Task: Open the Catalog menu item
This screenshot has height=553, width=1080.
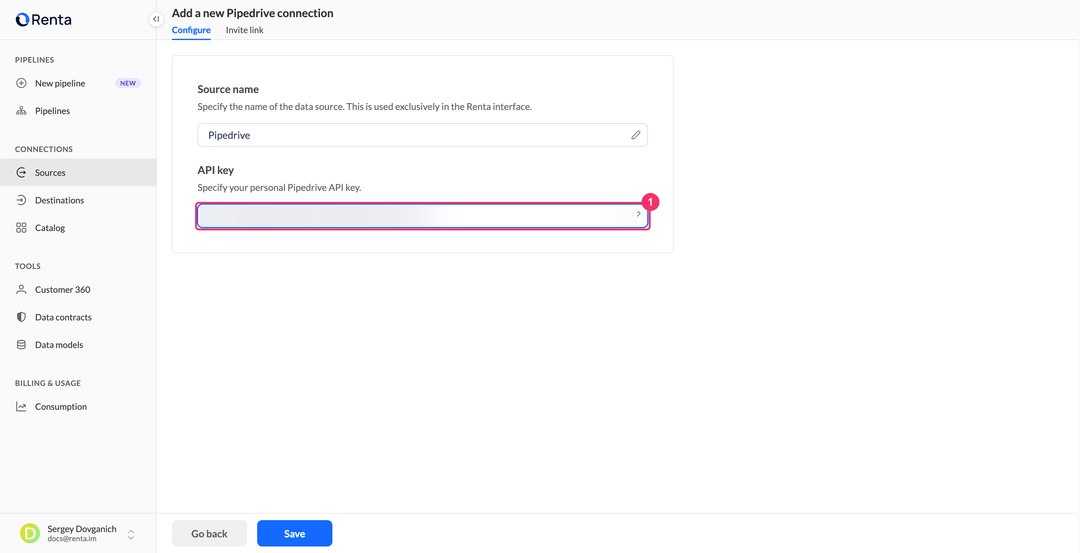Action: (78, 228)
